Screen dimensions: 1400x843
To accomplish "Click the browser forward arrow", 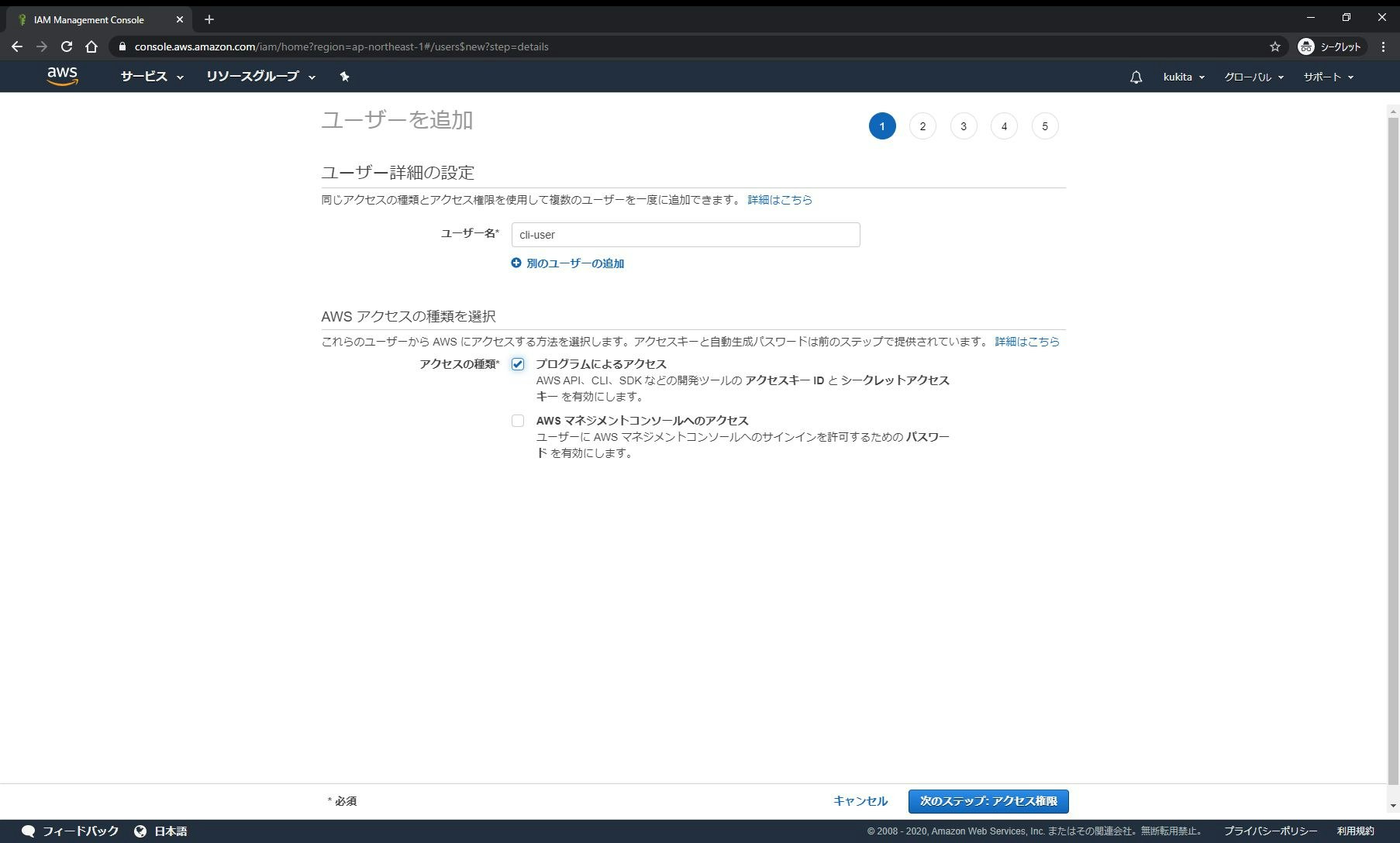I will [x=41, y=46].
